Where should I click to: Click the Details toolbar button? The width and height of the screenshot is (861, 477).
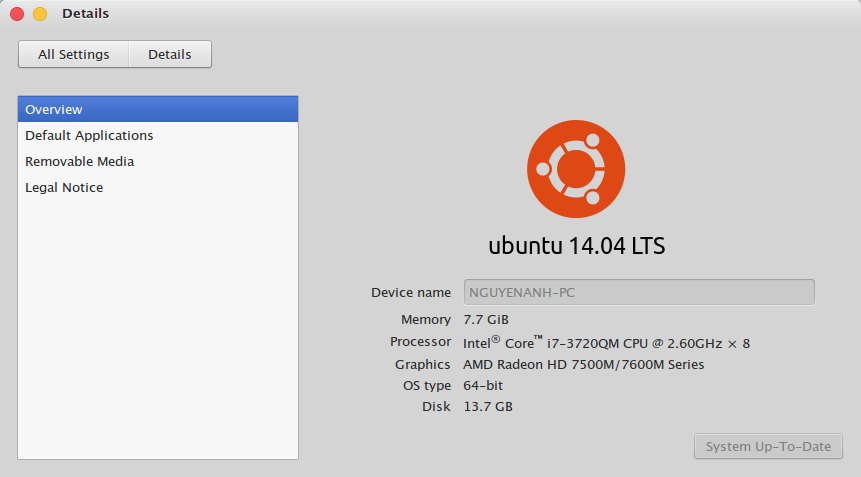click(170, 54)
